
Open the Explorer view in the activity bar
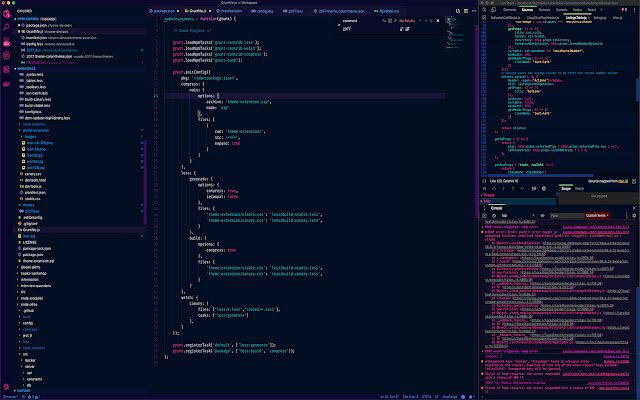click(x=6, y=14)
